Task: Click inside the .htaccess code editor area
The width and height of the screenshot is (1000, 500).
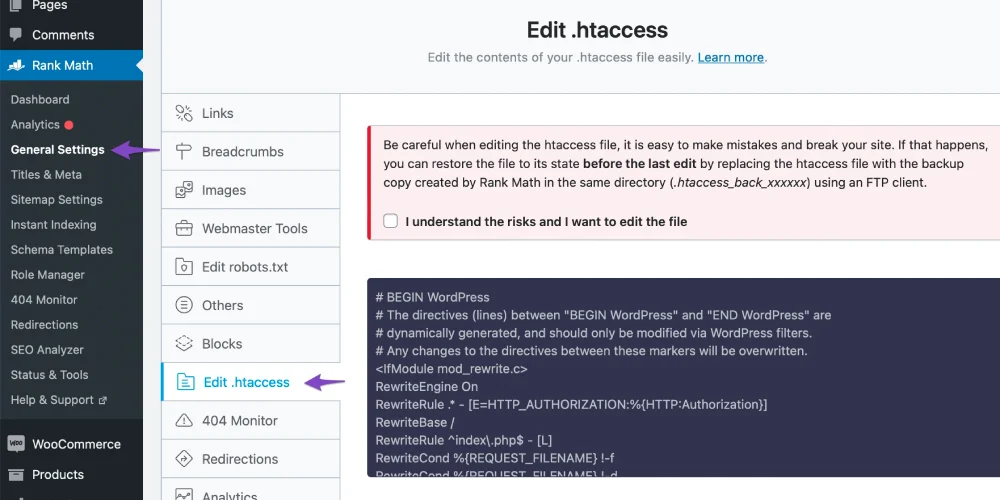Action: [x=684, y=378]
